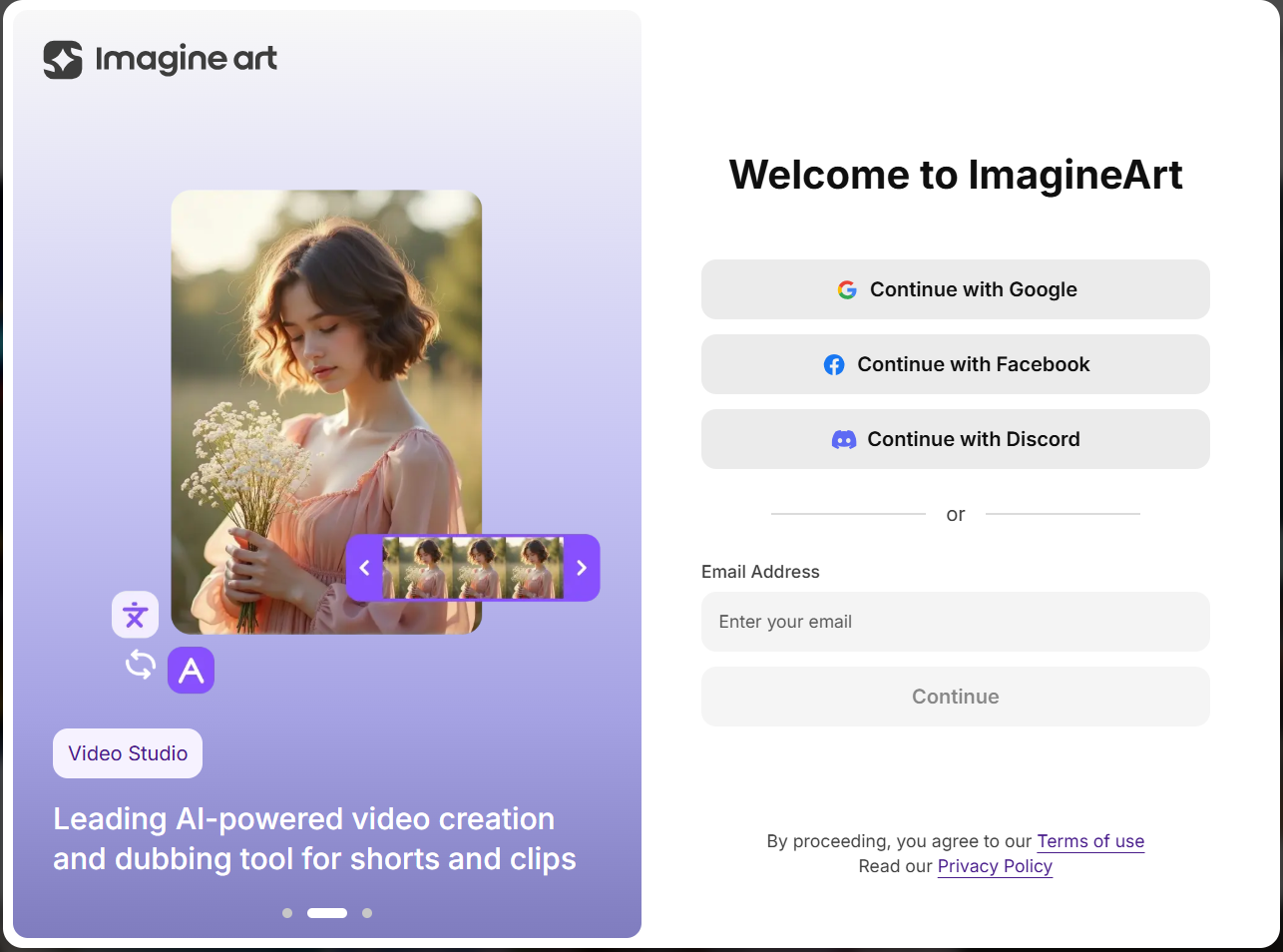The image size is (1283, 952).
Task: Click the Google logo icon
Action: (x=847, y=289)
